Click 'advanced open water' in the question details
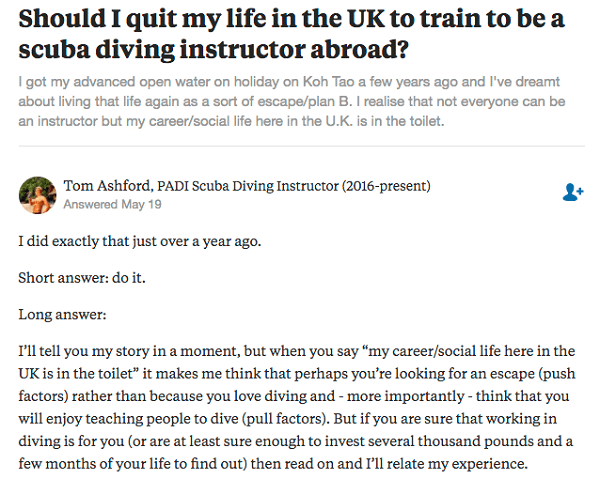 click(x=142, y=81)
